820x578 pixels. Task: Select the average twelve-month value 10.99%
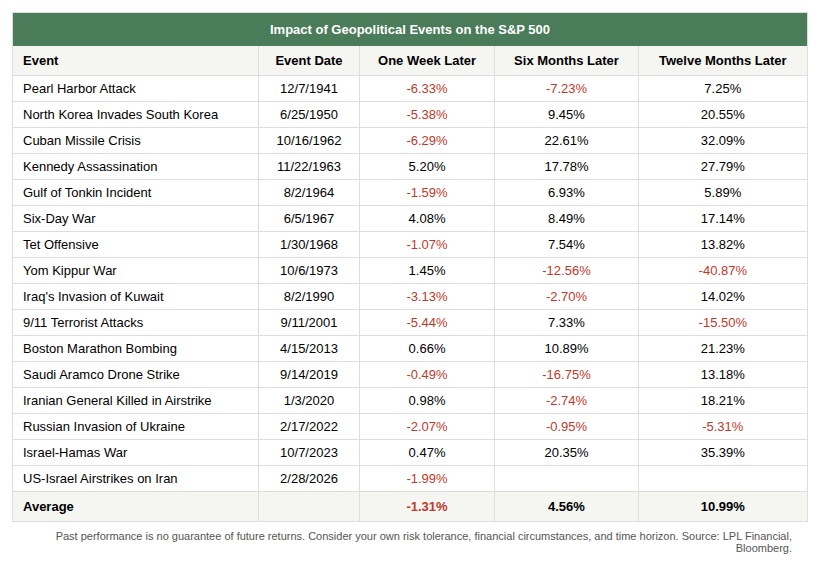[722, 506]
